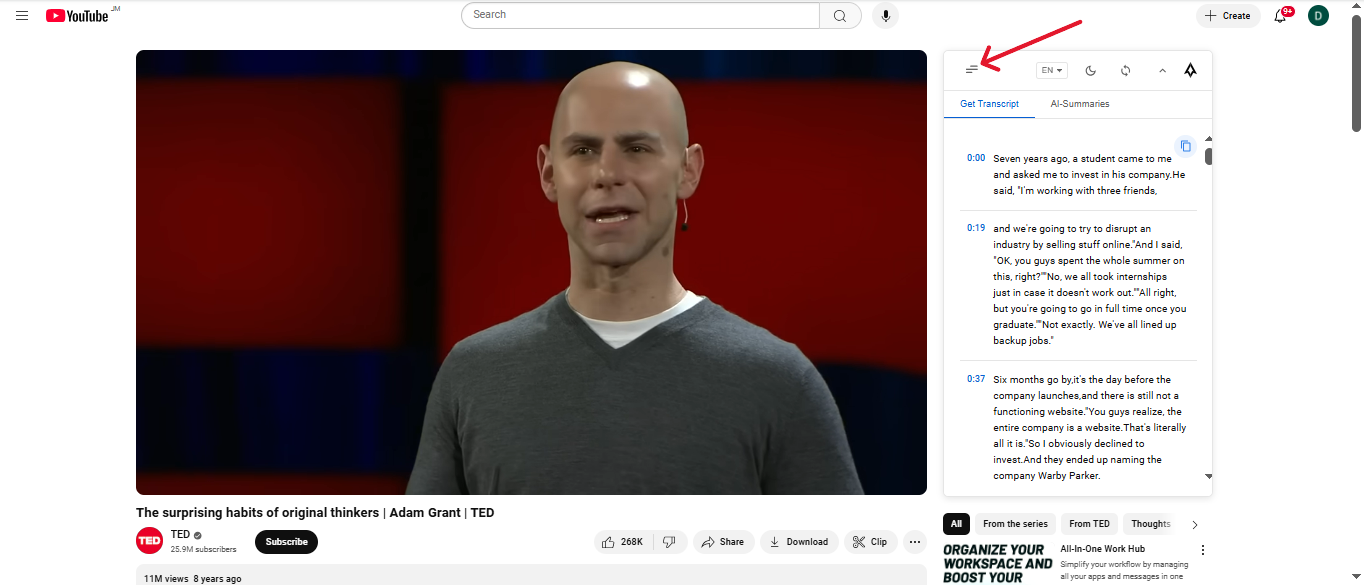Collapse the transcript panel with chevron up
The image size is (1364, 585).
point(1162,70)
